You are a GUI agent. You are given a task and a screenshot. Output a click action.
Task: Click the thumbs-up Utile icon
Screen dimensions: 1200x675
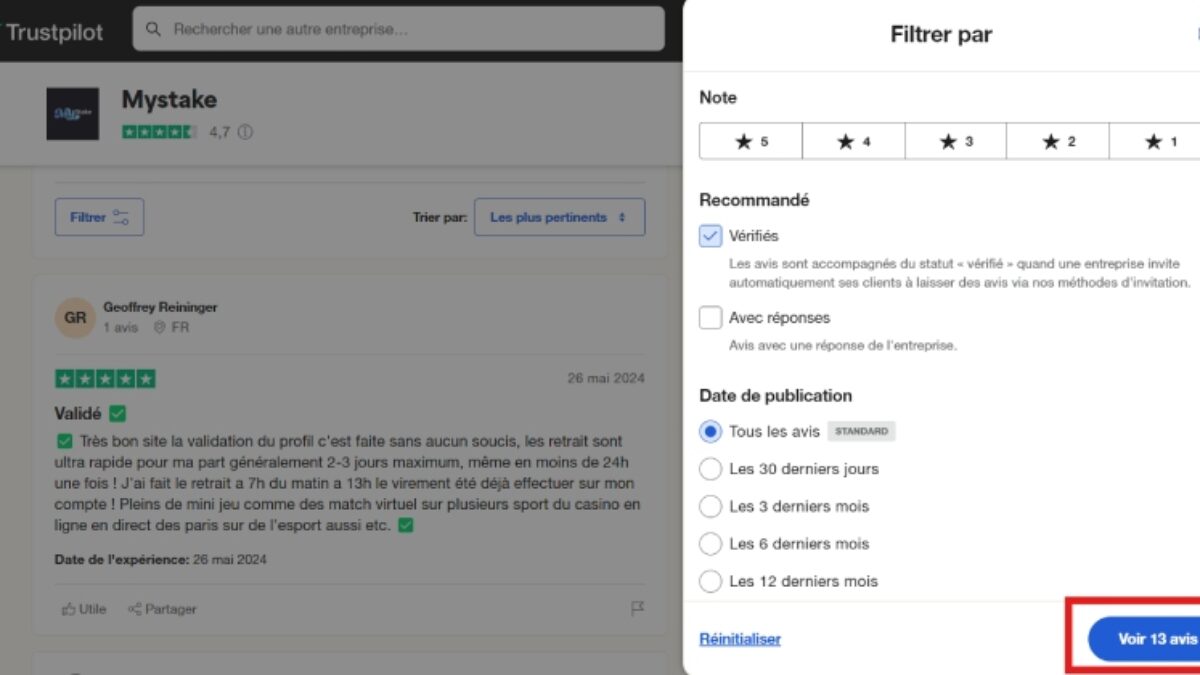point(69,608)
